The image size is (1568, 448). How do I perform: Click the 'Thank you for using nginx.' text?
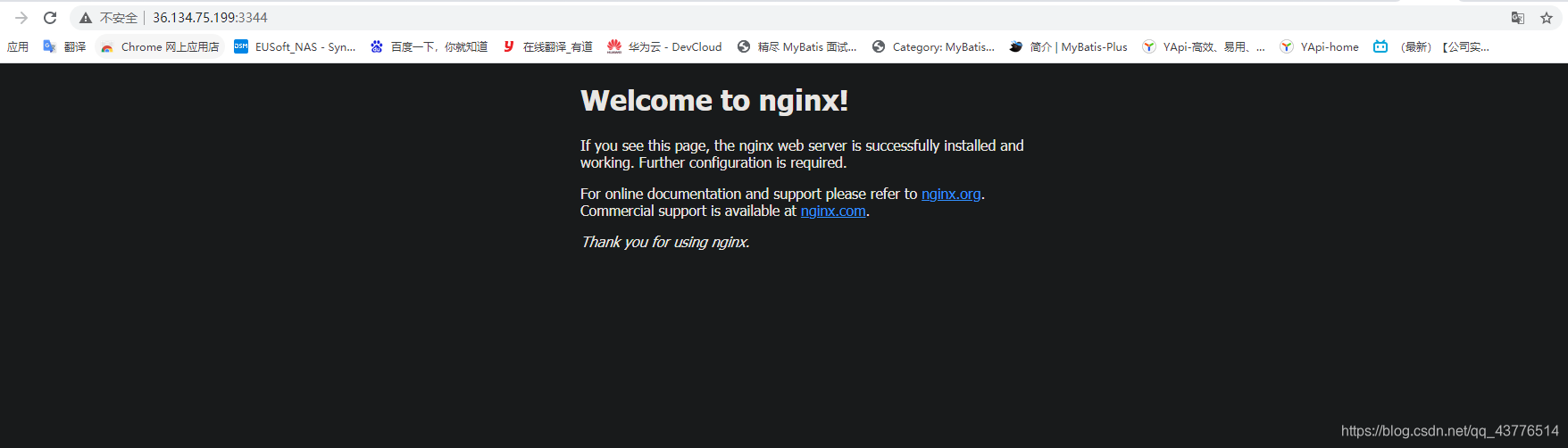[665, 242]
